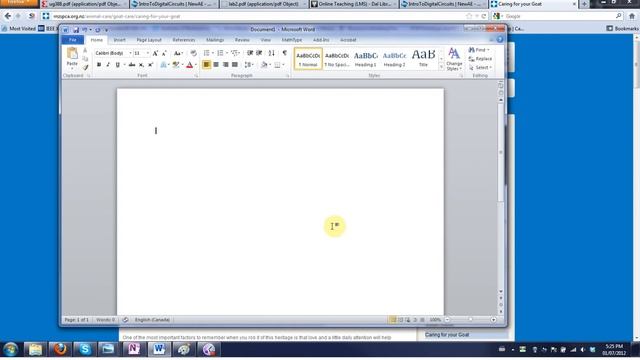Apply the Normal style
The width and height of the screenshot is (640, 360).
[308, 59]
